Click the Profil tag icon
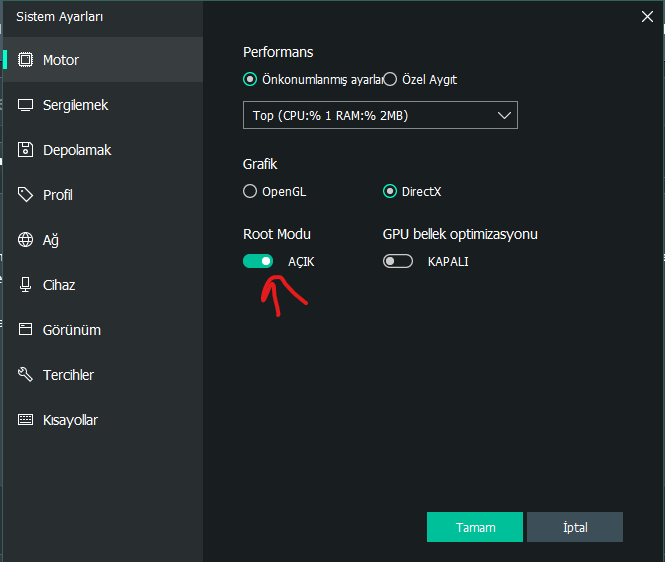Screen dimensions: 665x562 click(x=25, y=195)
